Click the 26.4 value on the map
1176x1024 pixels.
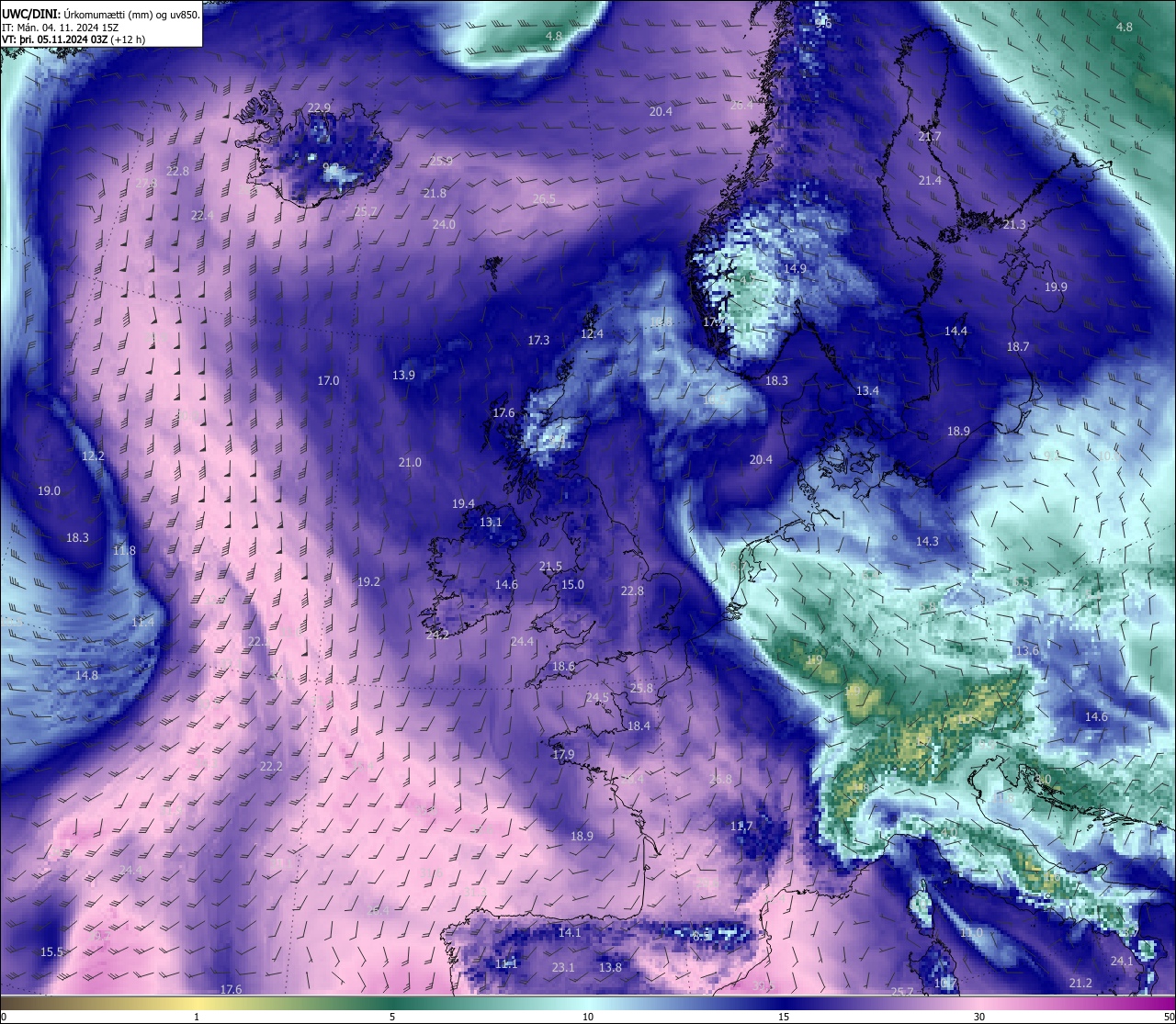[741, 106]
